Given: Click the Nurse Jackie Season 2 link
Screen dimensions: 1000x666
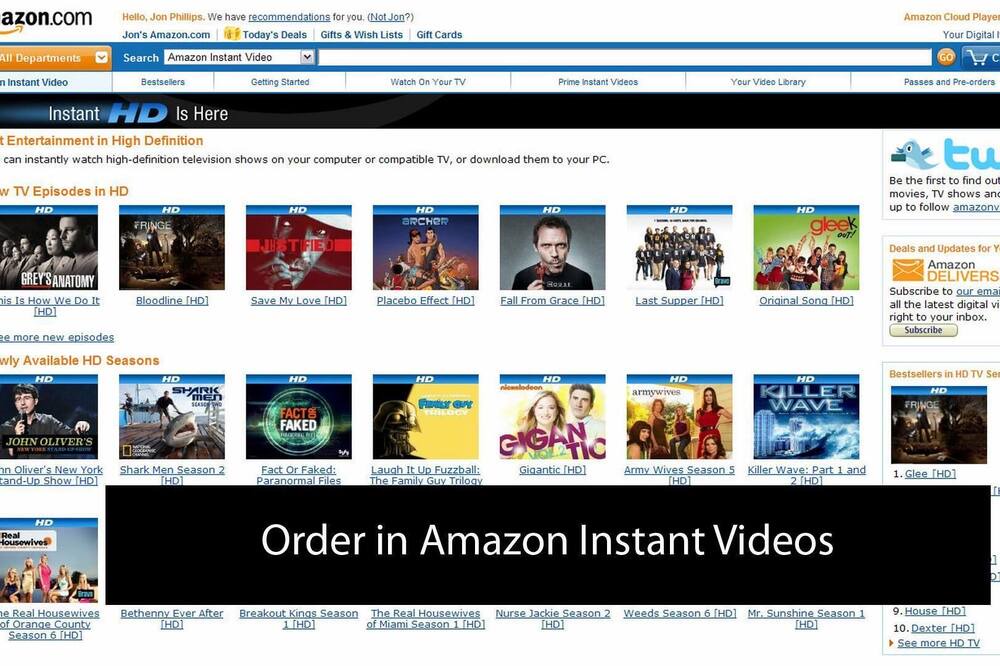Looking at the screenshot, I should tap(552, 618).
